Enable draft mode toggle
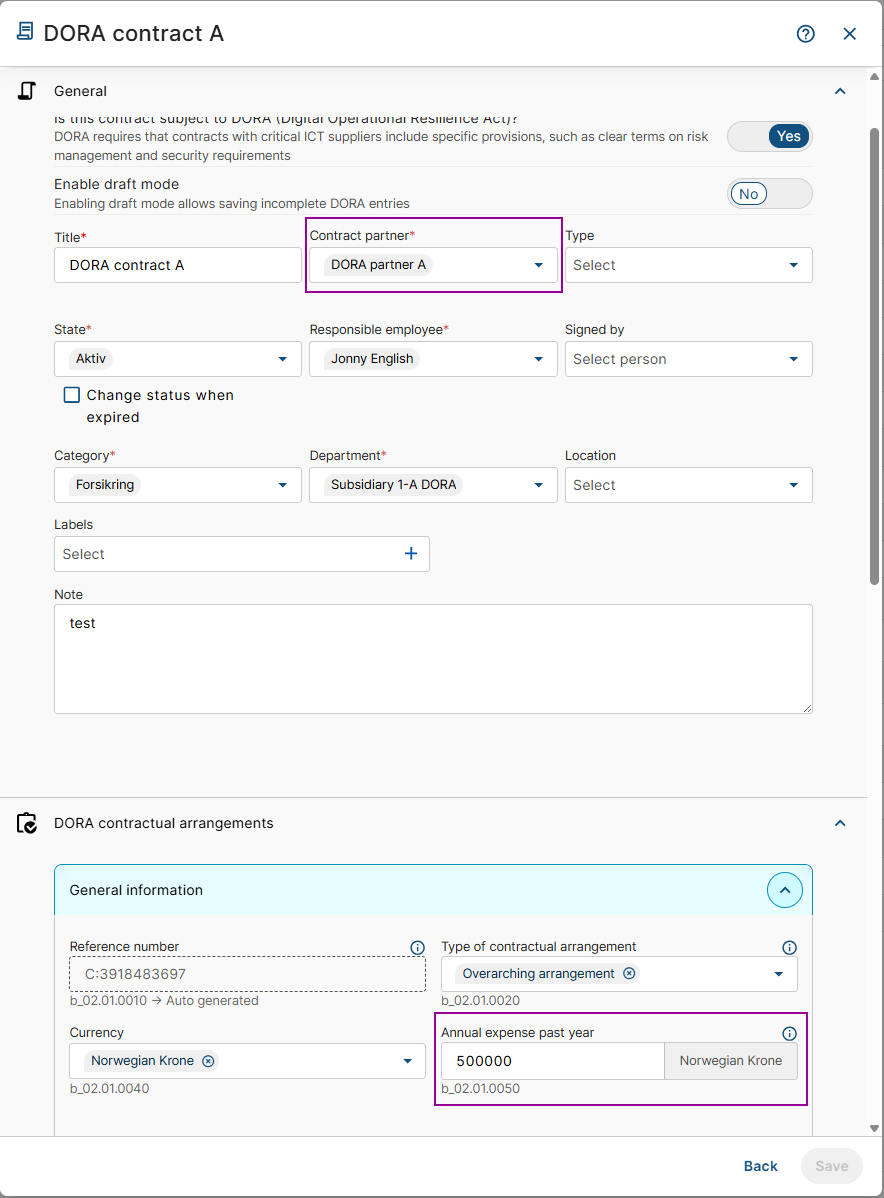884x1198 pixels. coord(770,194)
